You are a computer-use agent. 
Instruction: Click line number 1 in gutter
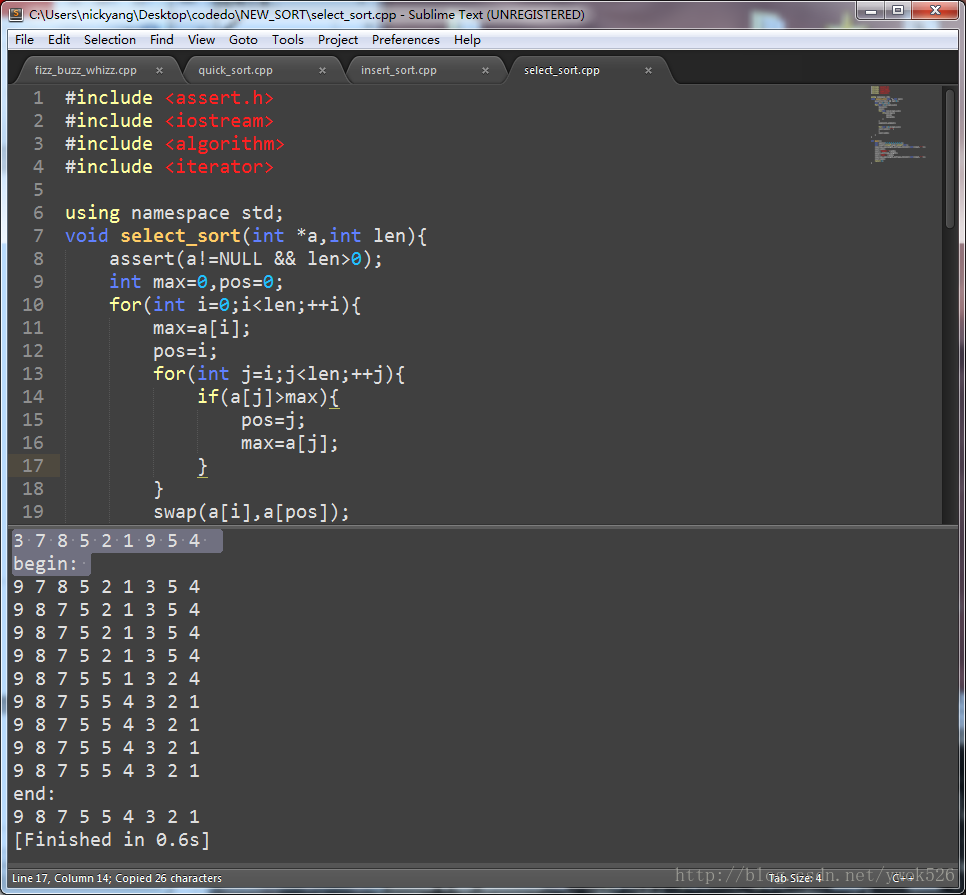pyautogui.click(x=38, y=98)
